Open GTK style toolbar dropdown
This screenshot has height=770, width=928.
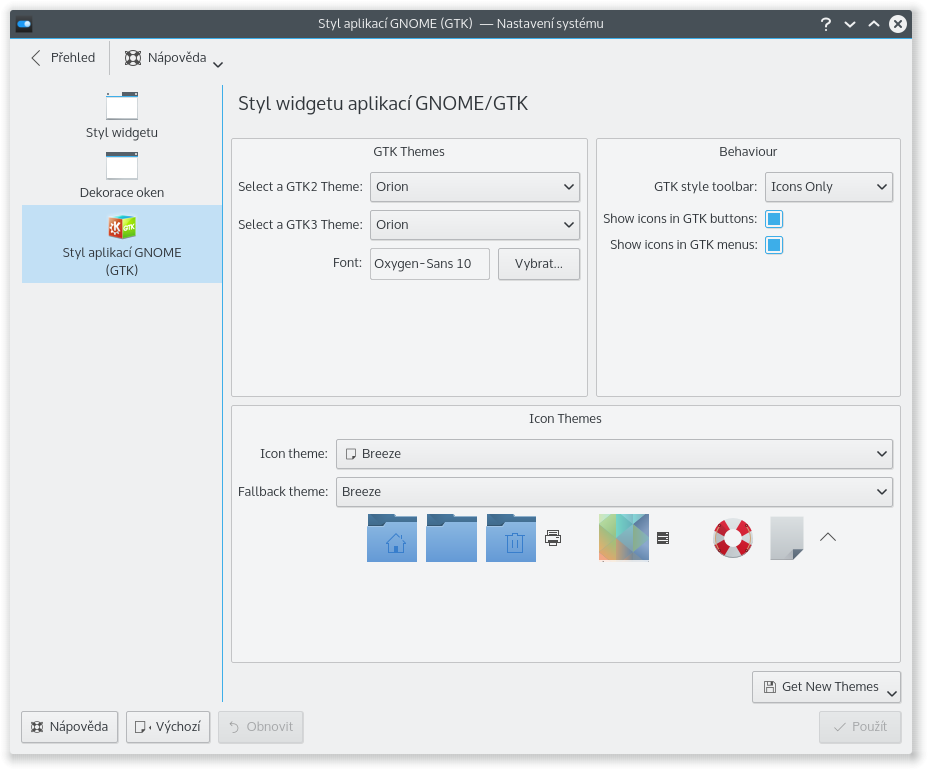coord(829,187)
